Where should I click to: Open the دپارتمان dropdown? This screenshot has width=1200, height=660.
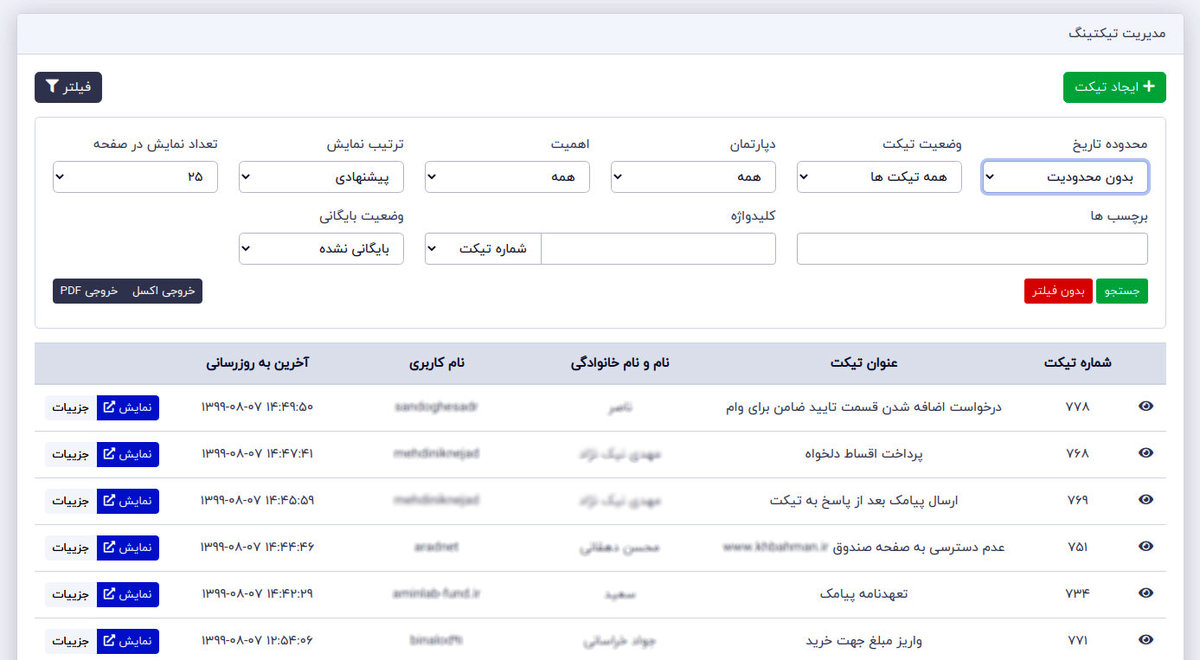click(693, 177)
